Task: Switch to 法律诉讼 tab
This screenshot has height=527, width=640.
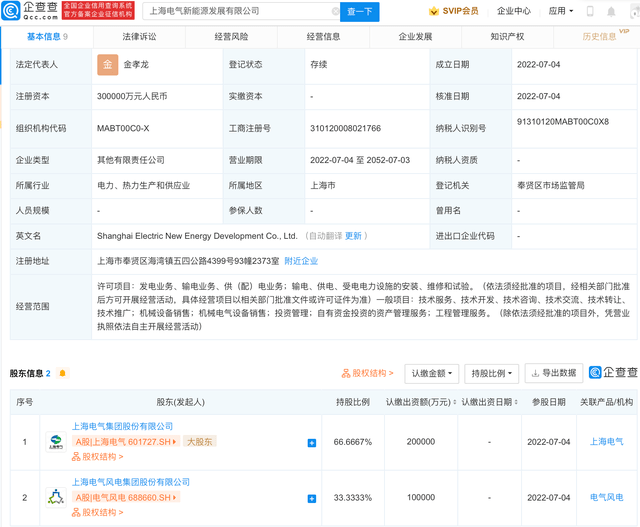Action: click(x=139, y=37)
